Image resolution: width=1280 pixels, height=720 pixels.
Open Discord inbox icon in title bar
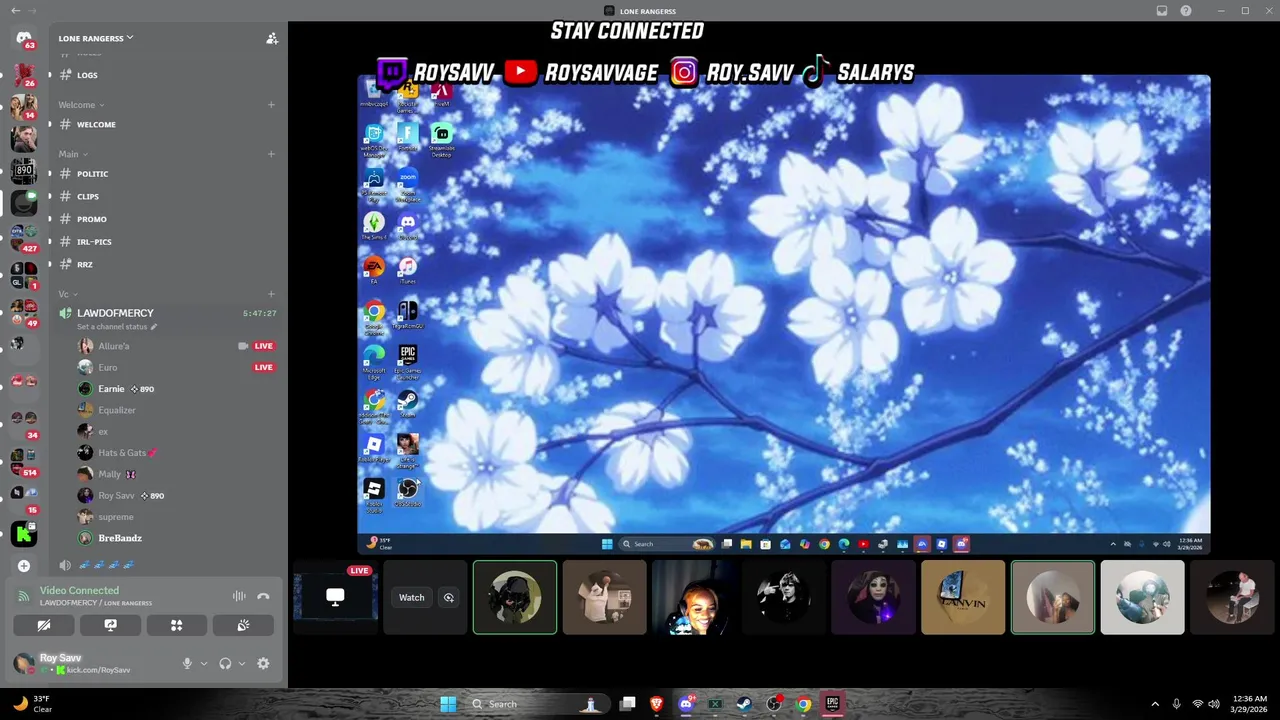point(1161,11)
